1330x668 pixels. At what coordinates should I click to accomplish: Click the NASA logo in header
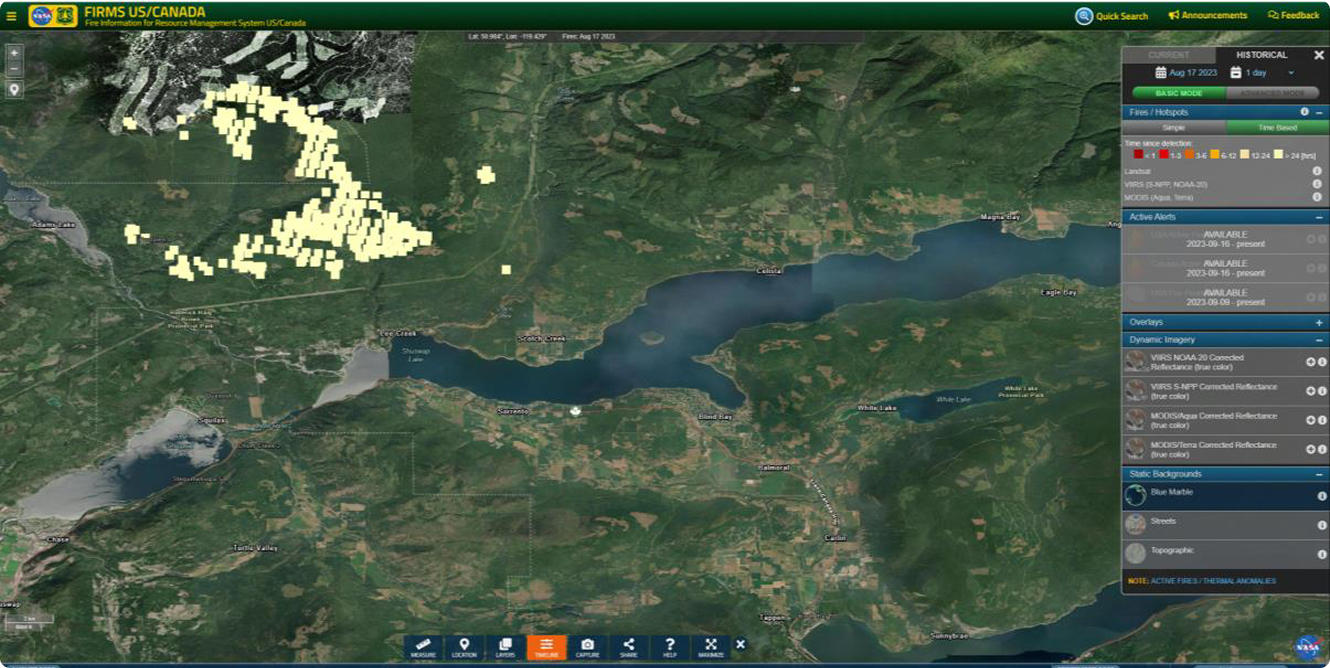tap(42, 16)
